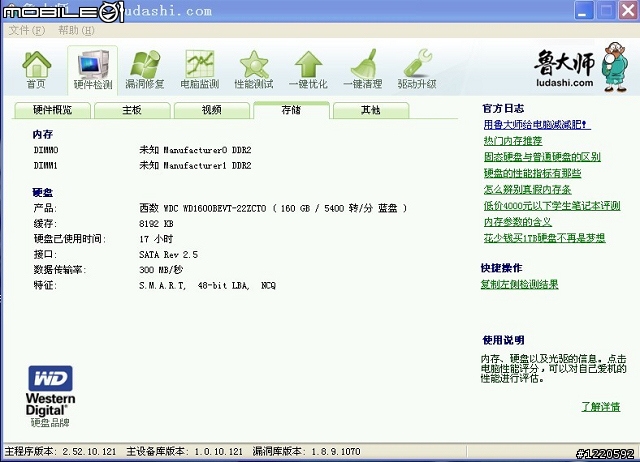
Task: Open link 用鲁大师给电脑减减肥
Action: point(537,124)
